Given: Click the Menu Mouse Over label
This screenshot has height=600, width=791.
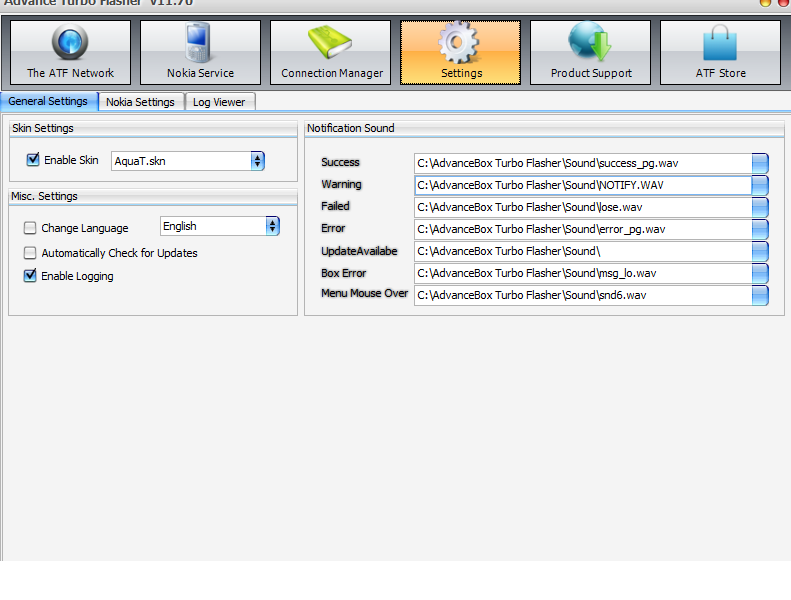Looking at the screenshot, I should coord(364,293).
